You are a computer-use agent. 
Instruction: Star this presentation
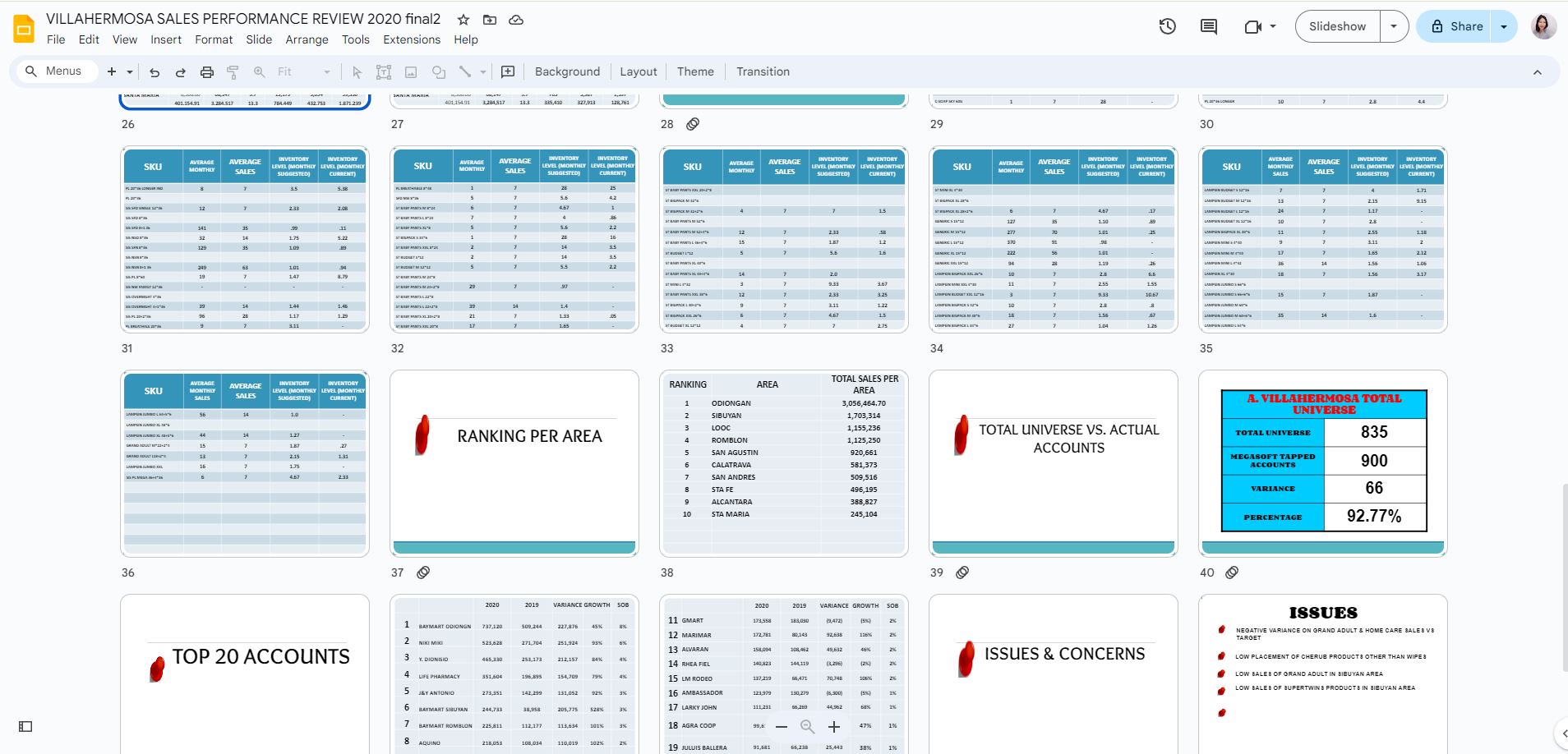[463, 20]
